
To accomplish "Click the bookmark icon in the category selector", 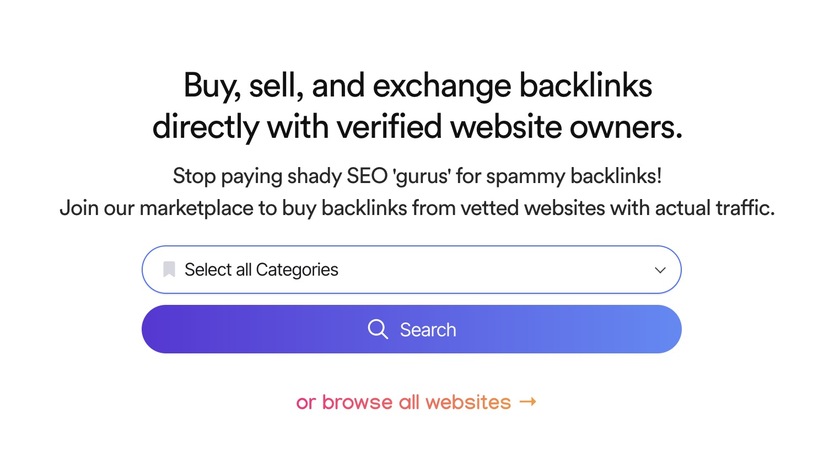I will coord(169,269).
